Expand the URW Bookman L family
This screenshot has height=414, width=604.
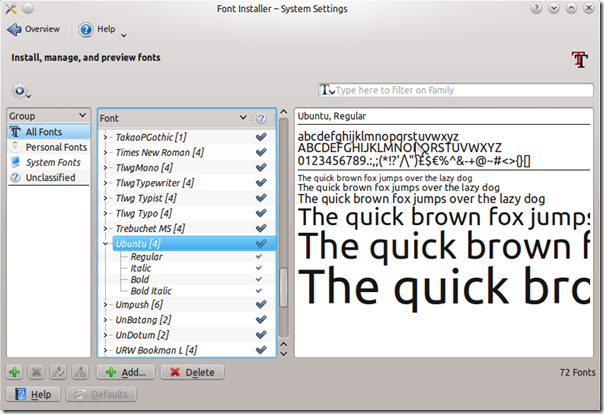pyautogui.click(x=106, y=350)
